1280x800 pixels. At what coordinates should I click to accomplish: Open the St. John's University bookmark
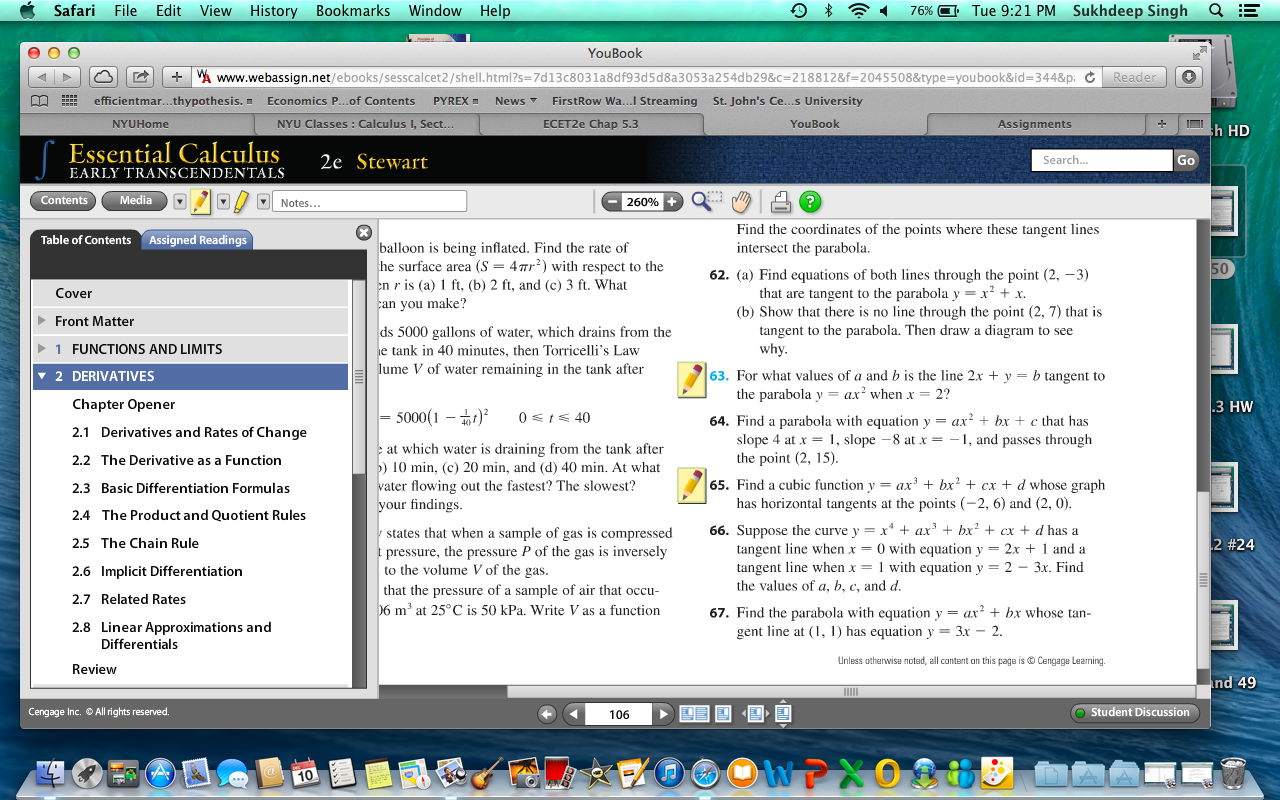click(x=787, y=101)
